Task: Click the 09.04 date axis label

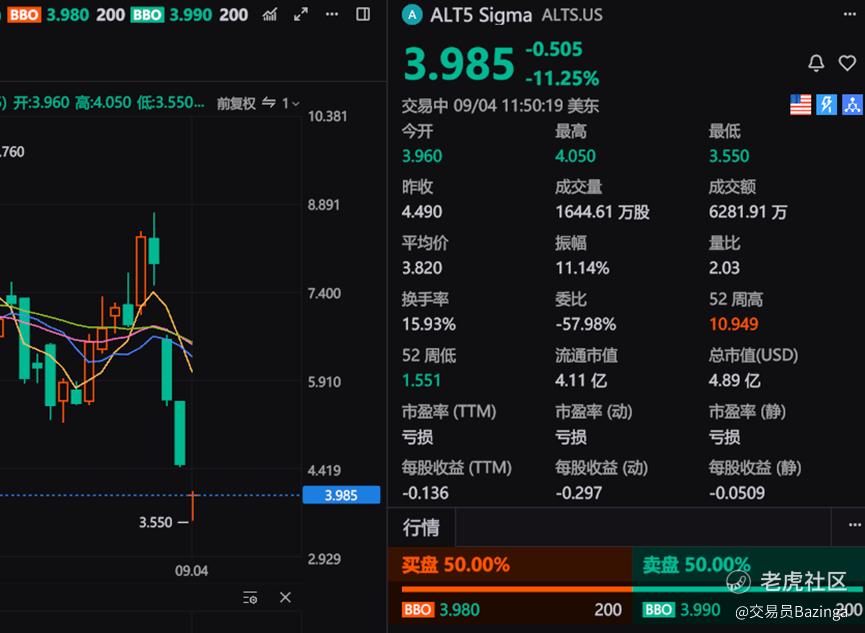Action: pyautogui.click(x=191, y=571)
